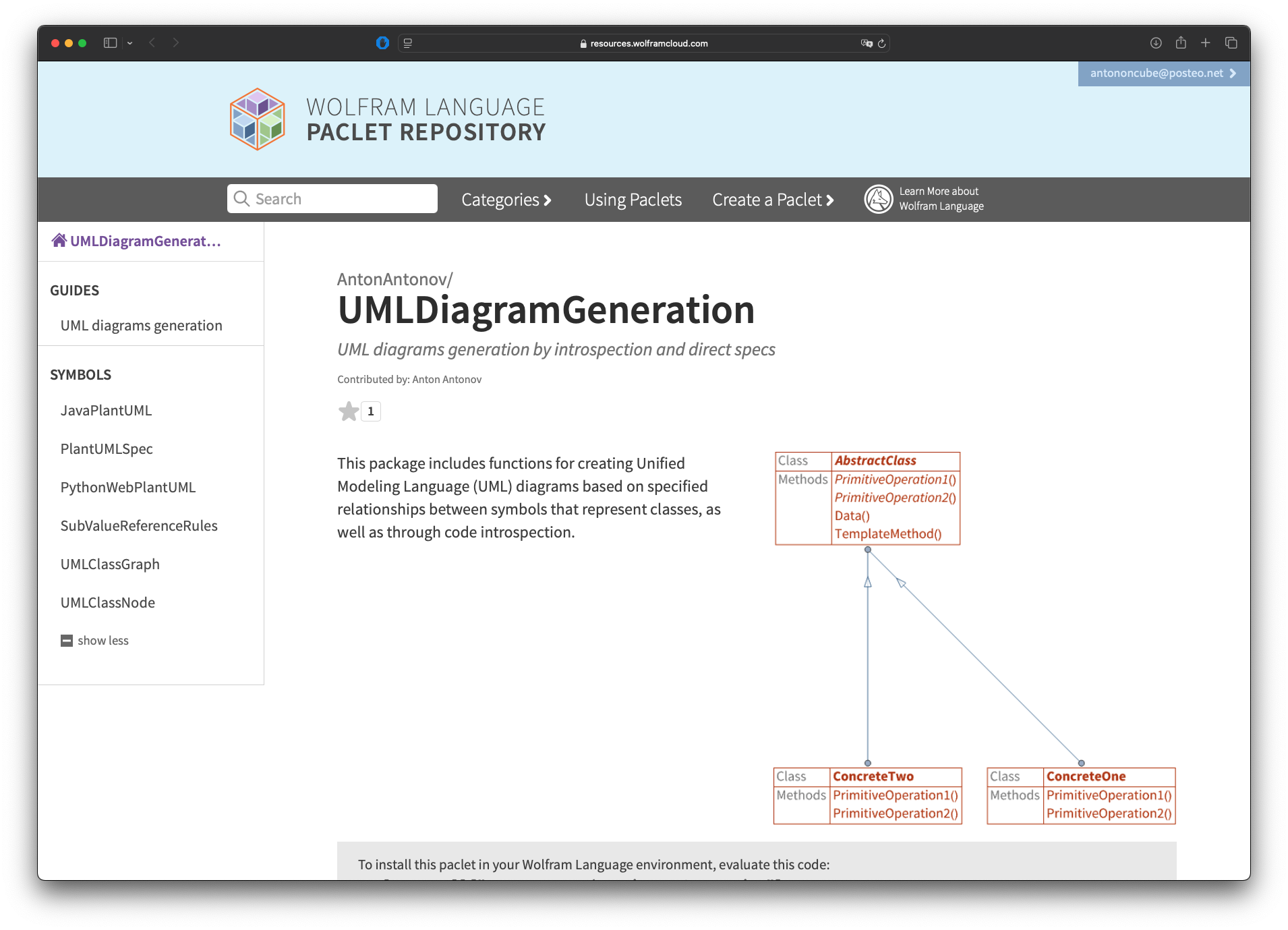Open Safari downloads icon

[x=1156, y=43]
